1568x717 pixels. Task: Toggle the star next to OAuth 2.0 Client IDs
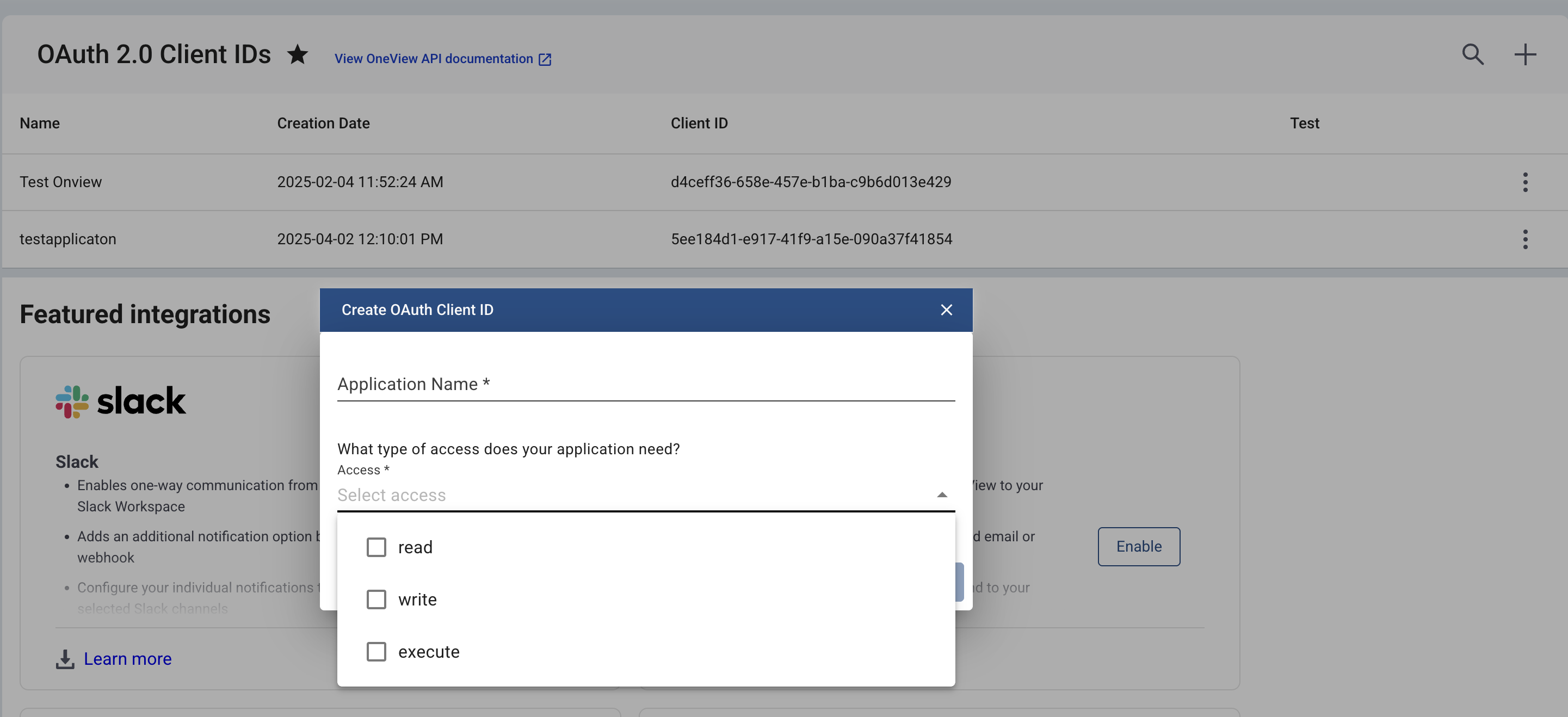(x=298, y=55)
